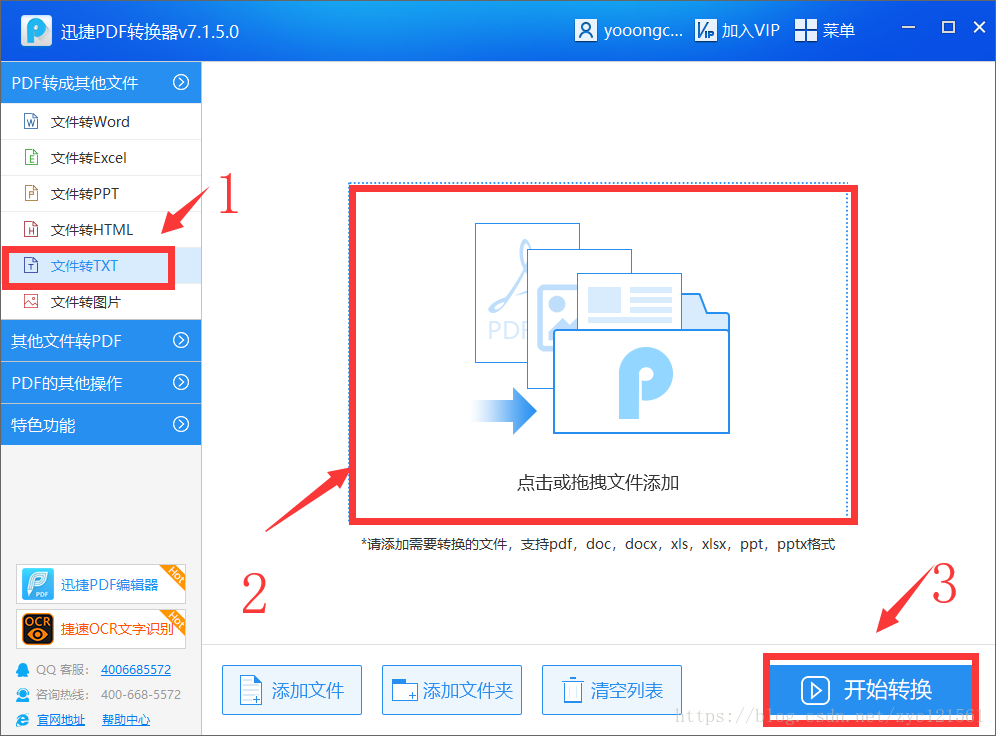The height and width of the screenshot is (736, 996).
Task: Click the yooongc... username text
Action: coord(643,30)
